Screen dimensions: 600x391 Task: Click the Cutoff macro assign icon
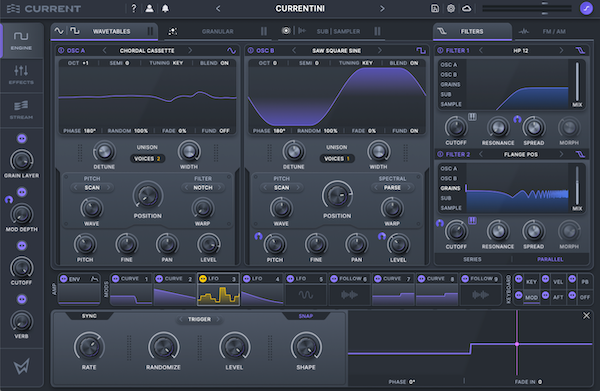point(22,246)
